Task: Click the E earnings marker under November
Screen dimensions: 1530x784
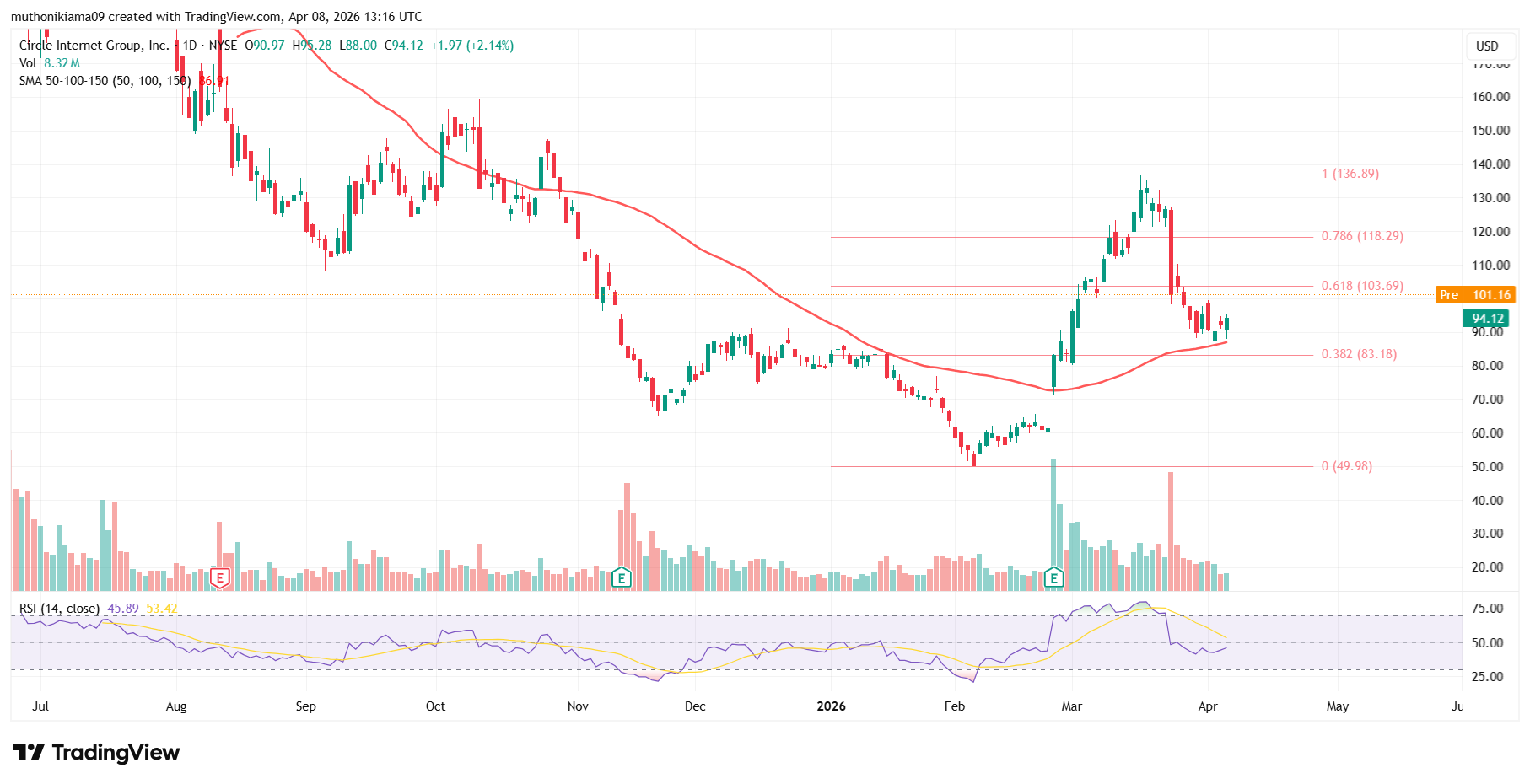Action: (x=622, y=578)
